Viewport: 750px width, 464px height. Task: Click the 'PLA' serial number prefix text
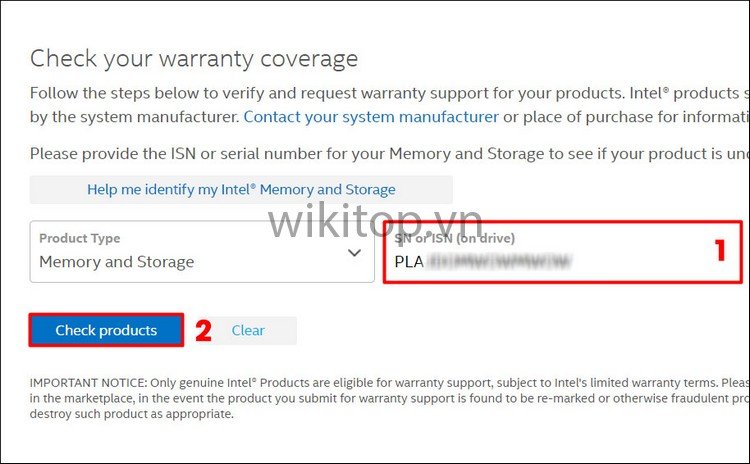tap(410, 263)
